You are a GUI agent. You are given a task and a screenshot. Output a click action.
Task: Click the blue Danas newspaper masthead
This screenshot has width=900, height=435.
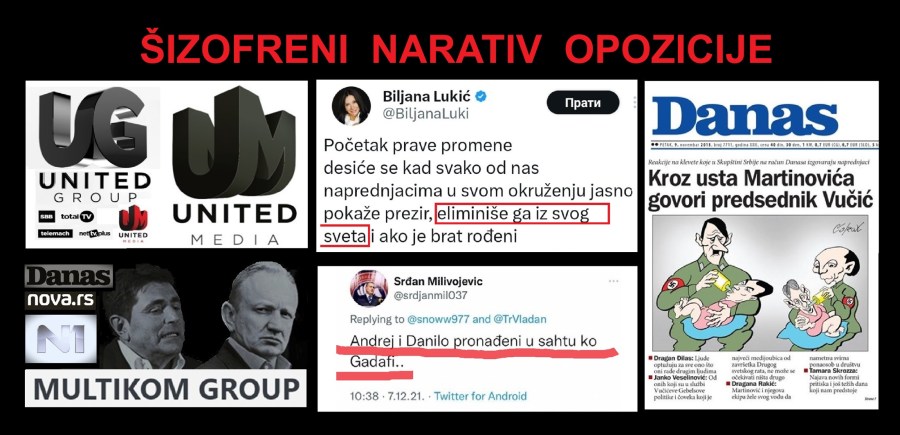point(745,116)
